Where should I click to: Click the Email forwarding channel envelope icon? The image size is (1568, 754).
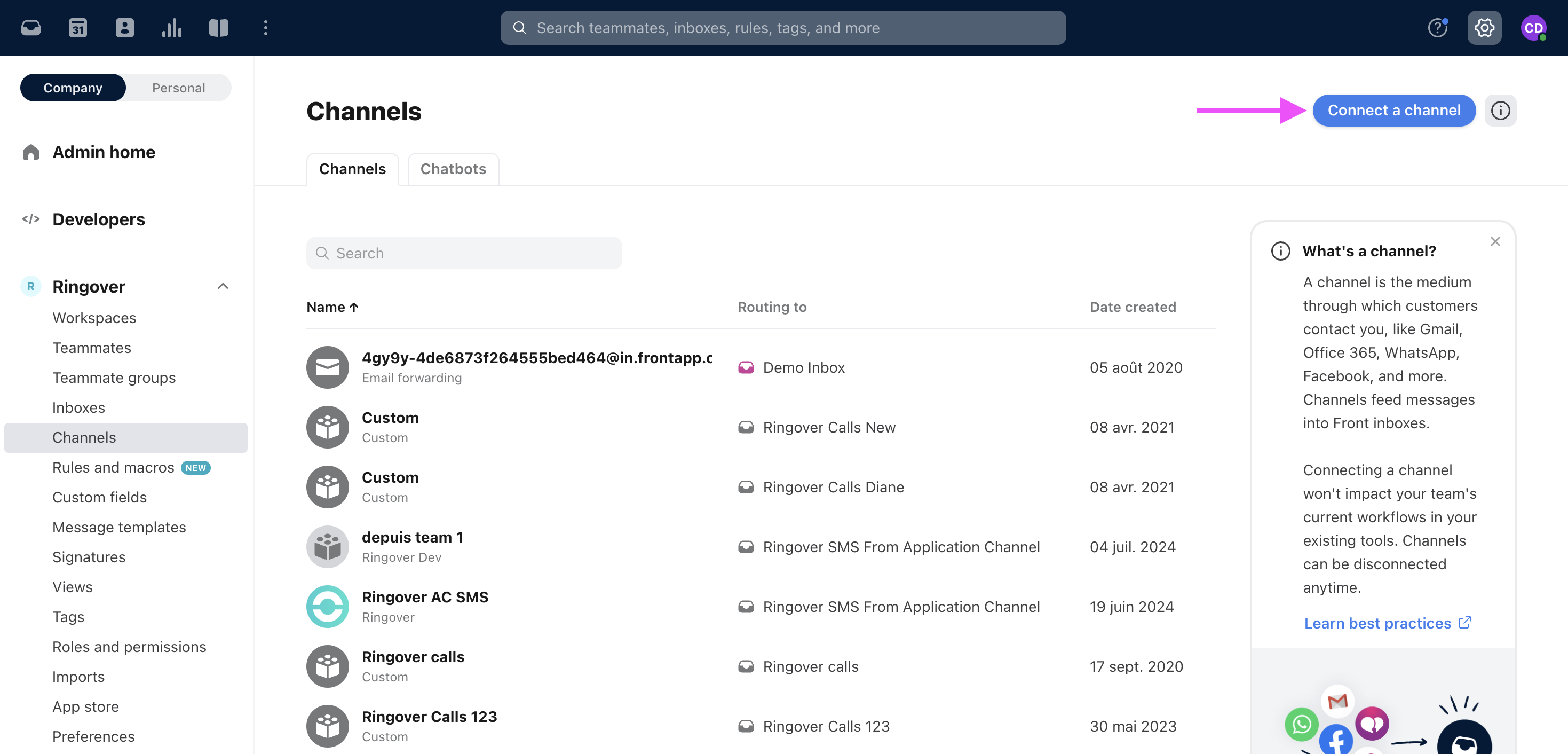click(x=328, y=367)
